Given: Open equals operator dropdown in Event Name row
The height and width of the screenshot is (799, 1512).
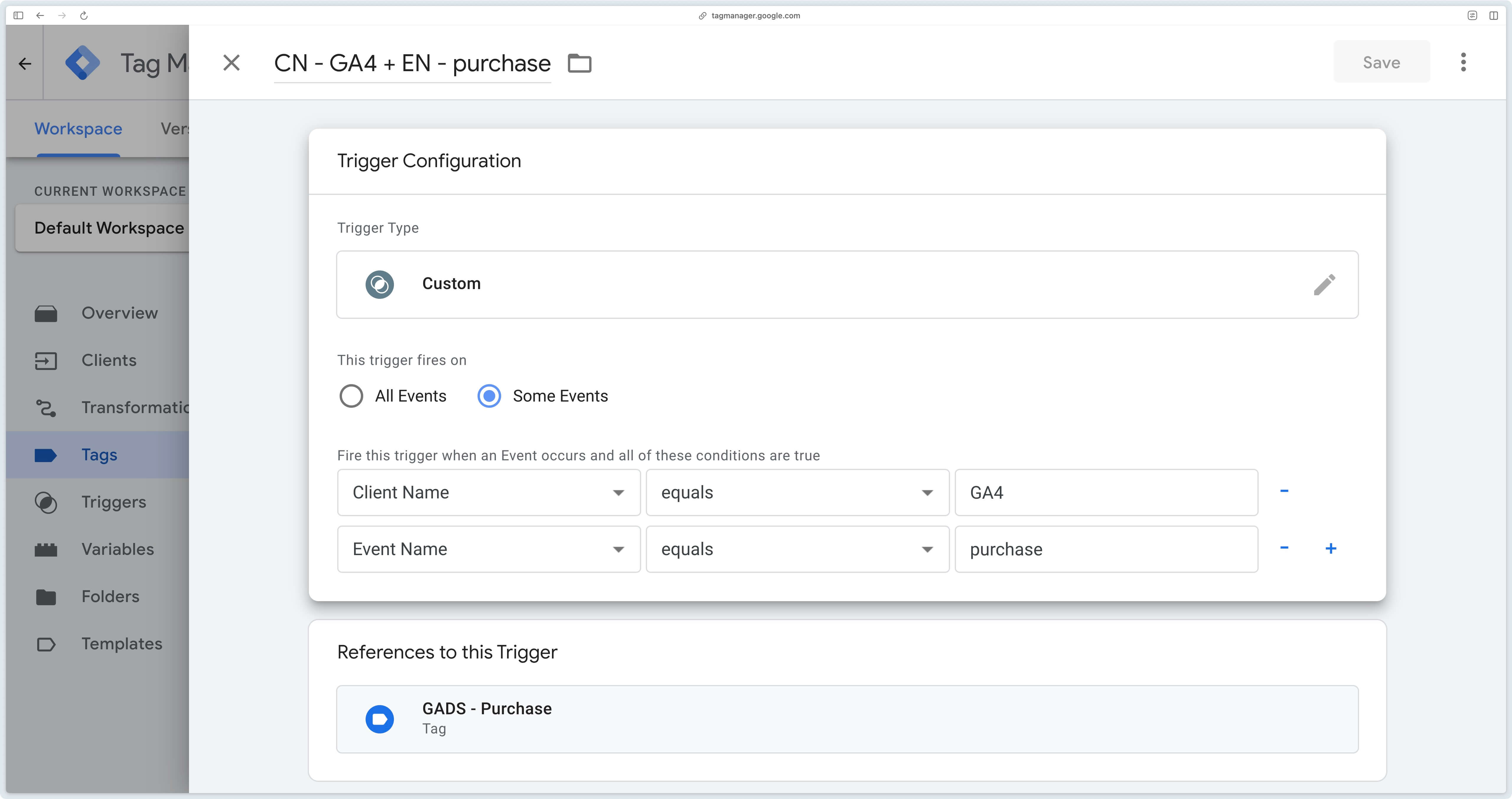Looking at the screenshot, I should [x=797, y=549].
